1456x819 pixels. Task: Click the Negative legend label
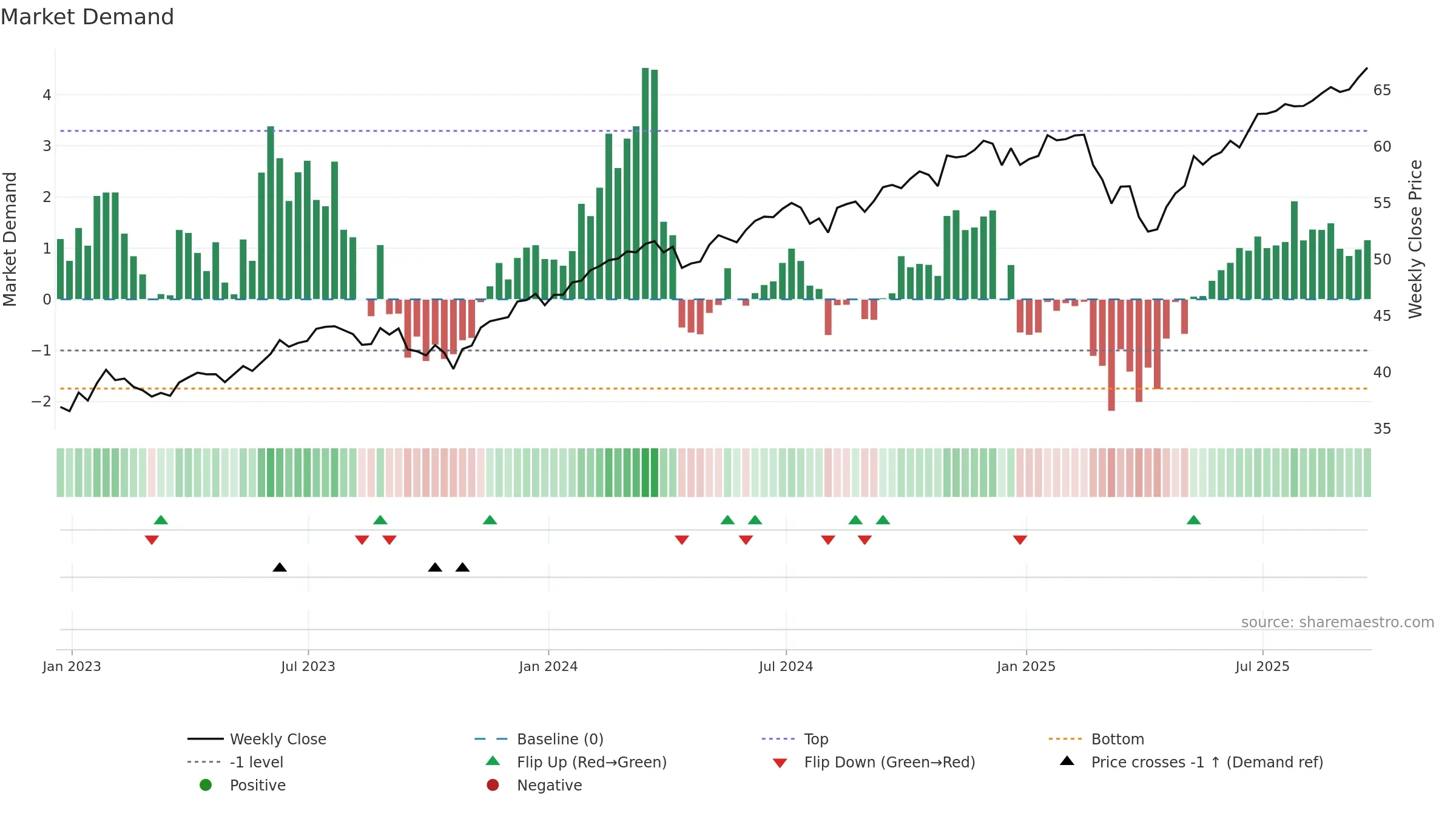point(549,785)
